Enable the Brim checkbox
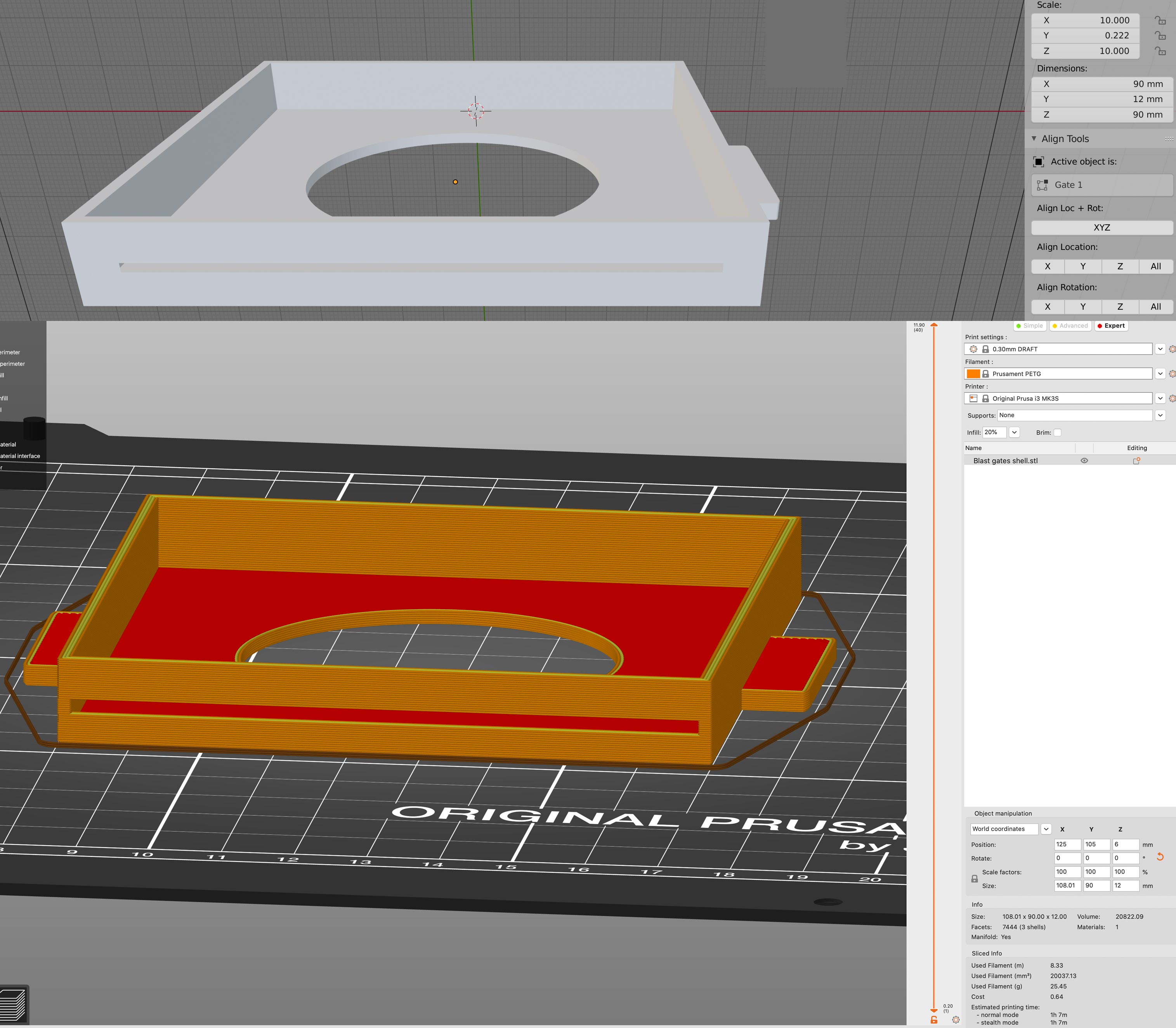1176x1028 pixels. pyautogui.click(x=1057, y=433)
